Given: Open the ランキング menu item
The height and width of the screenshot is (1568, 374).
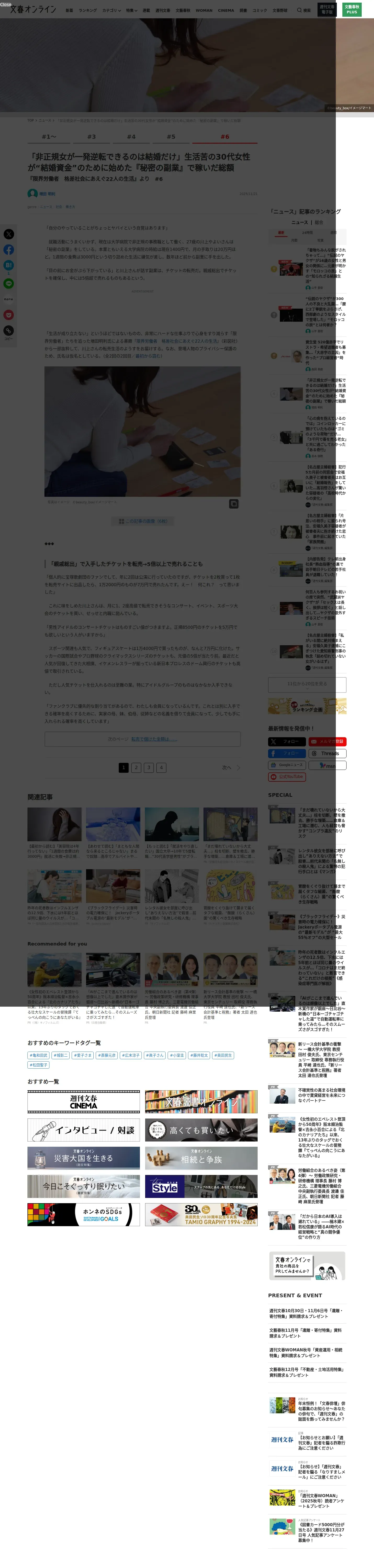Looking at the screenshot, I should pos(88,10).
